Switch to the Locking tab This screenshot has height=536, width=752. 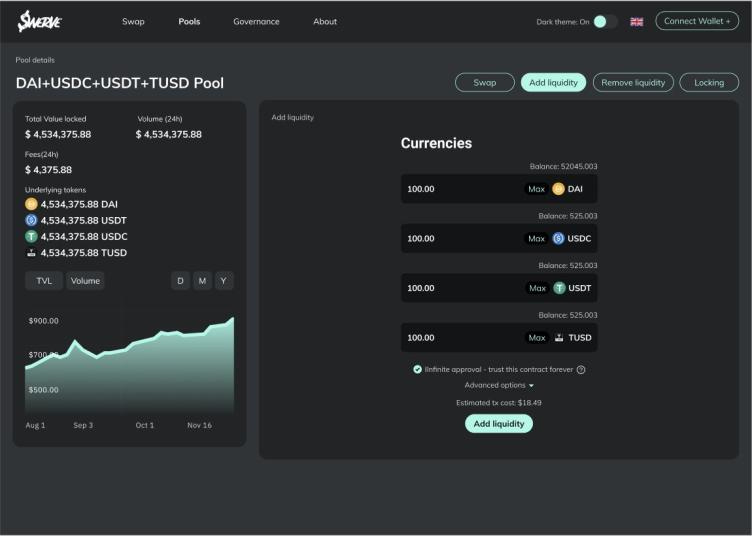pyautogui.click(x=709, y=82)
